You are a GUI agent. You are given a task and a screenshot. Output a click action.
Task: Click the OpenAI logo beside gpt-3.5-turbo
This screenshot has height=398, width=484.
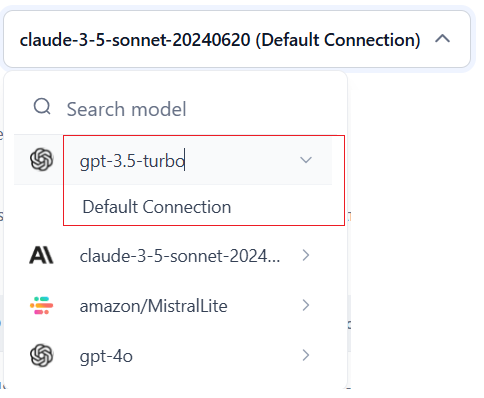[x=42, y=160]
